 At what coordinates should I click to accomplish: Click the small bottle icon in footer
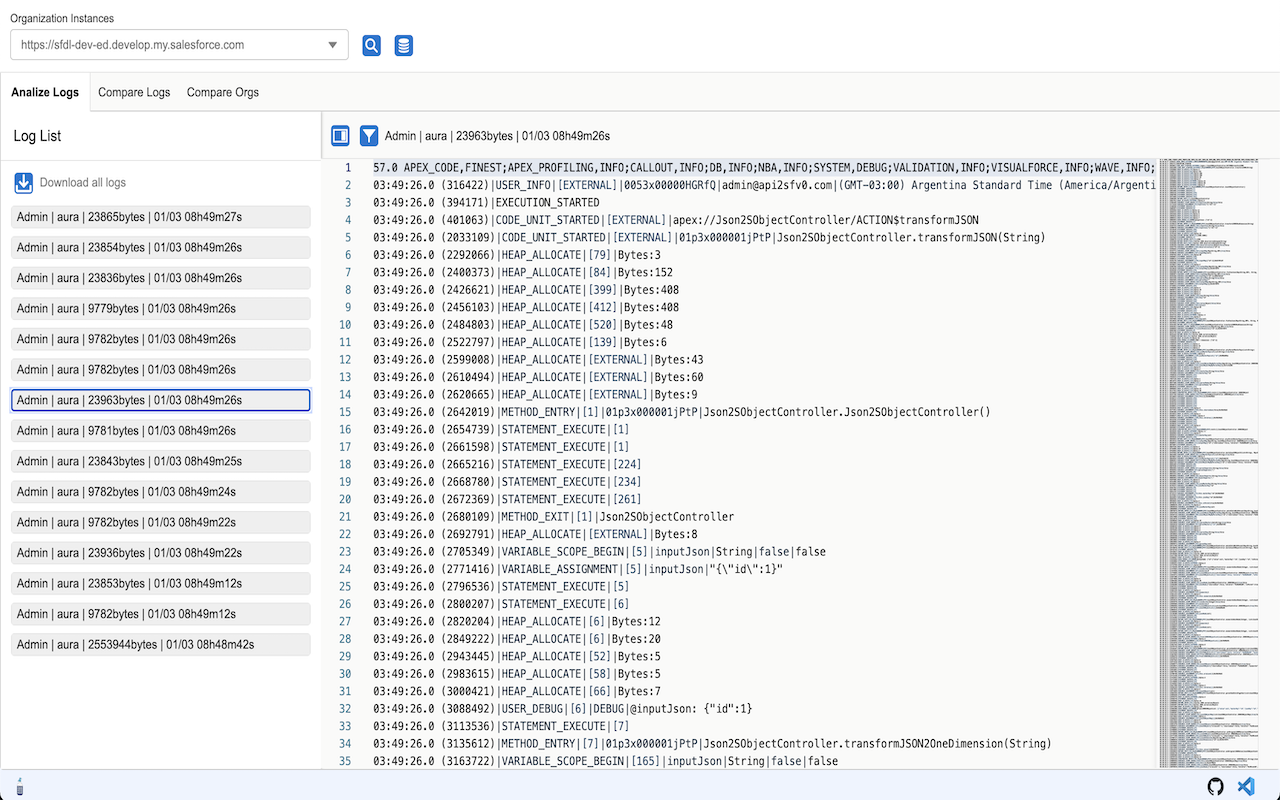[x=20, y=786]
